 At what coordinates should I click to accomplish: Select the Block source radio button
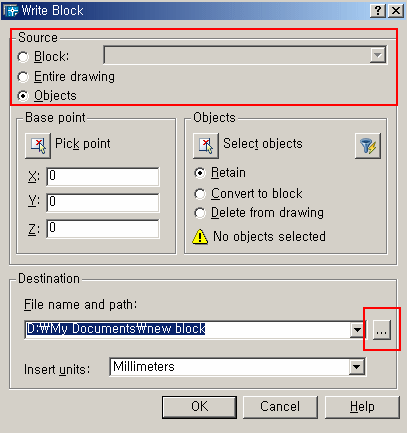click(23, 57)
